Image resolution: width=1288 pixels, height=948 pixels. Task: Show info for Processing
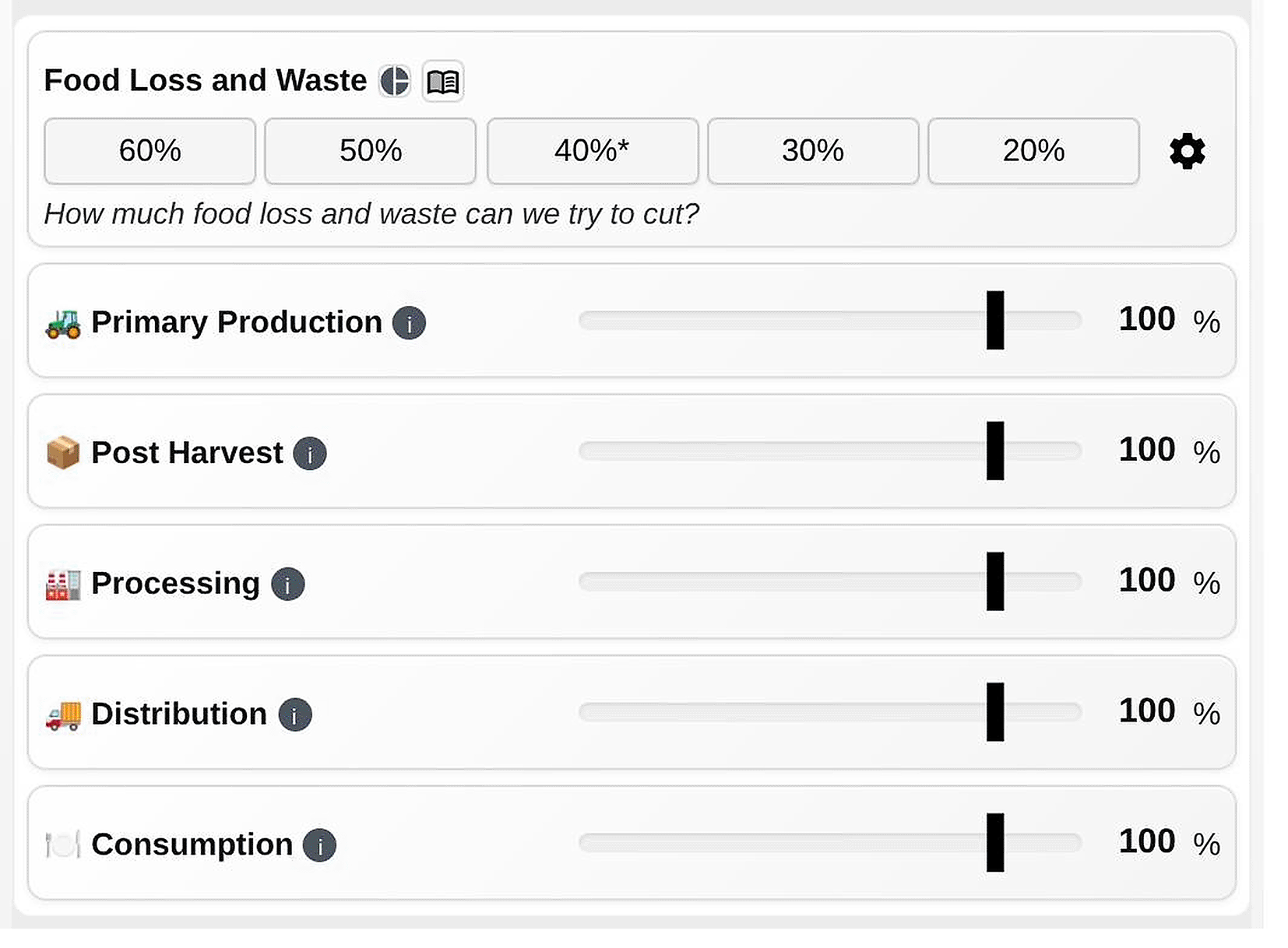(x=287, y=584)
